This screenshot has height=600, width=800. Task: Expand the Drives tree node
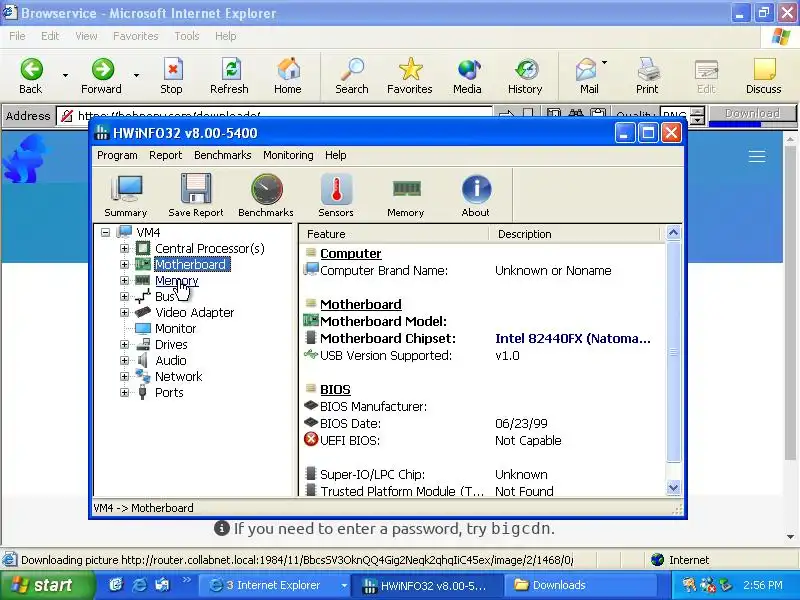[124, 344]
